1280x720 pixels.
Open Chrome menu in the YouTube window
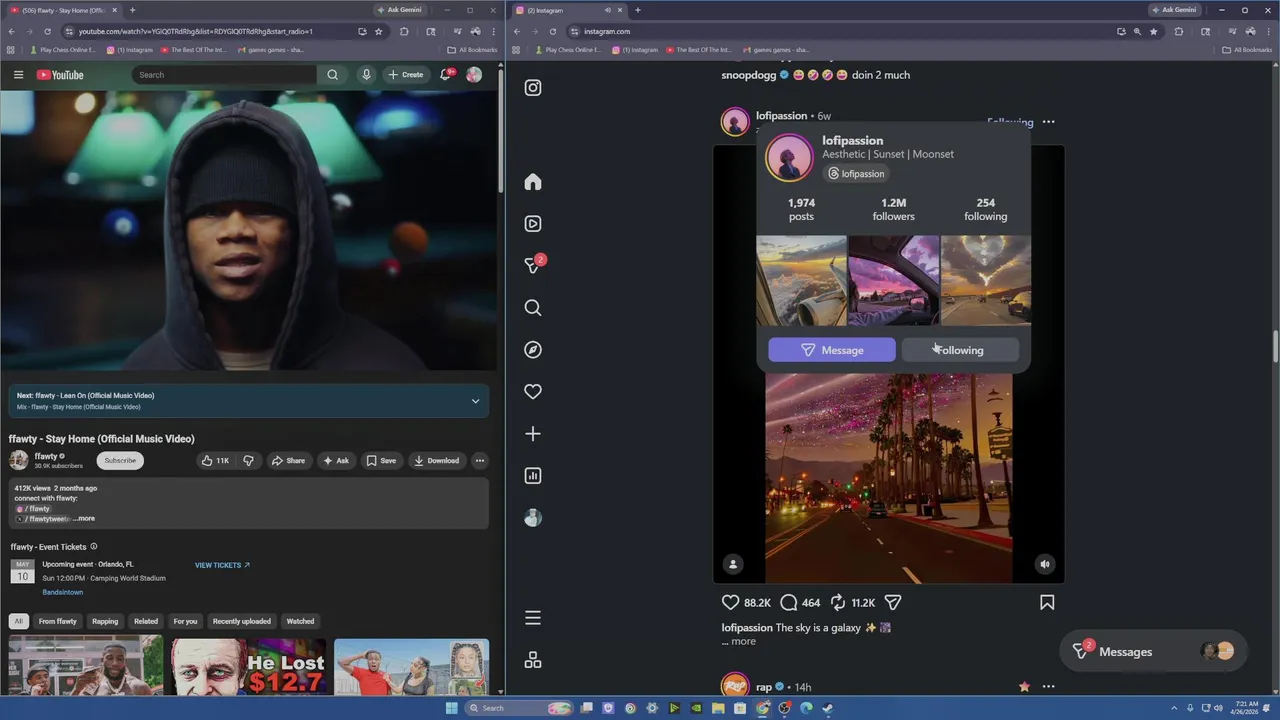point(493,32)
